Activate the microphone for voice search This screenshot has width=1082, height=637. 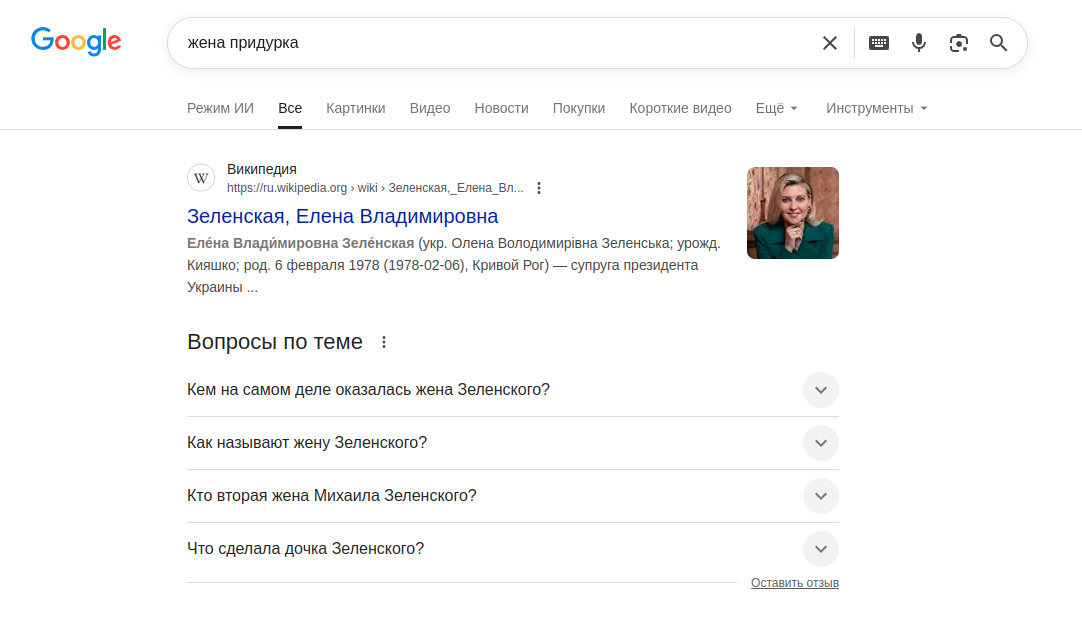click(919, 42)
